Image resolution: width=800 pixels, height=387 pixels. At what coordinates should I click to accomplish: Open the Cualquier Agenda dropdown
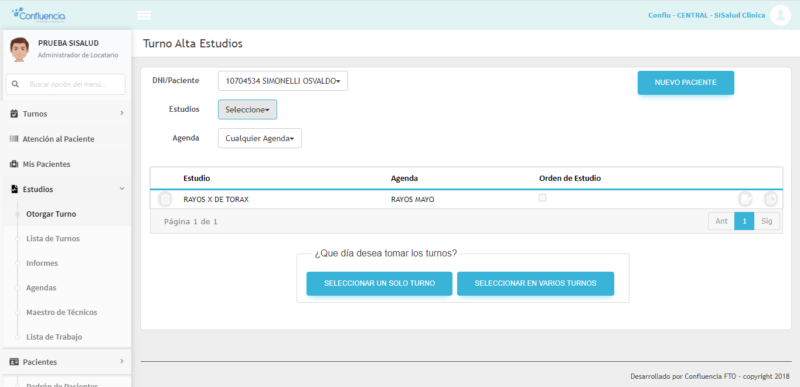click(260, 138)
